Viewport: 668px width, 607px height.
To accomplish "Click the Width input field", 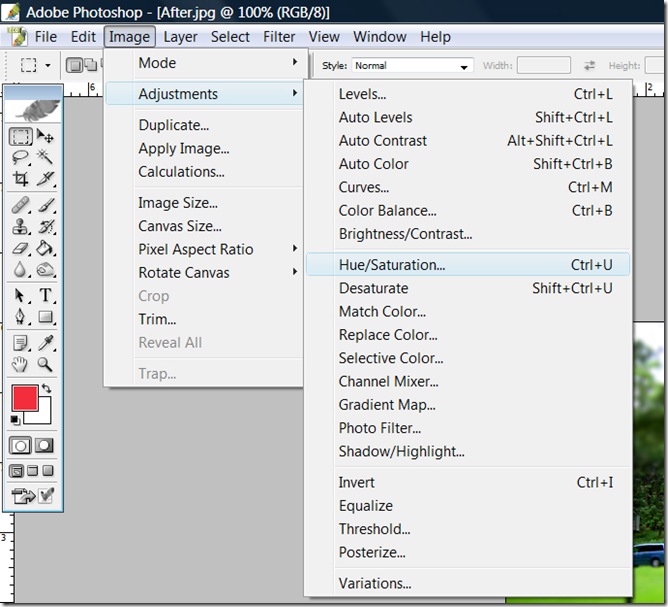I will pos(544,65).
